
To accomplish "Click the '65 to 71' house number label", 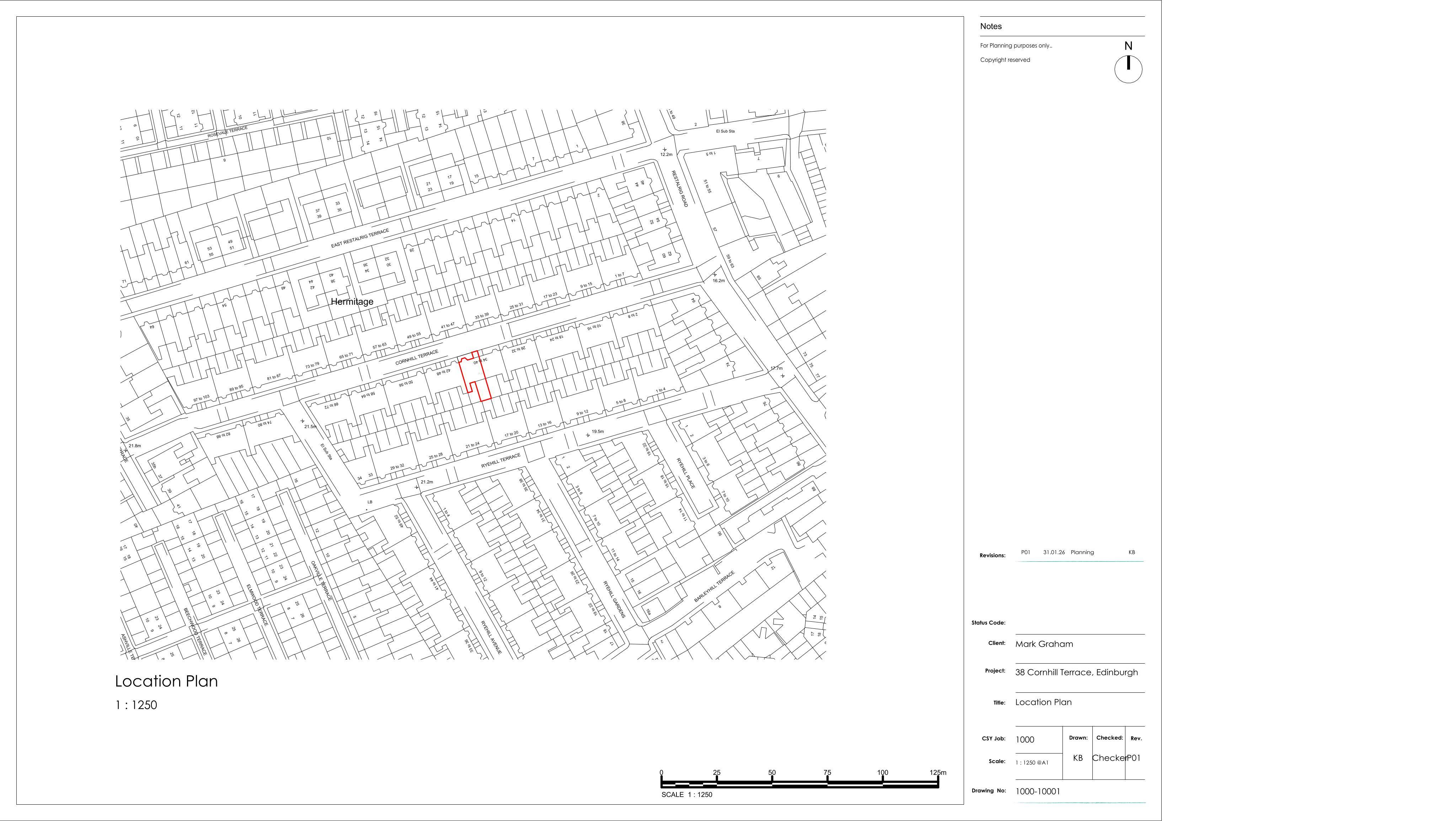I will pyautogui.click(x=346, y=356).
